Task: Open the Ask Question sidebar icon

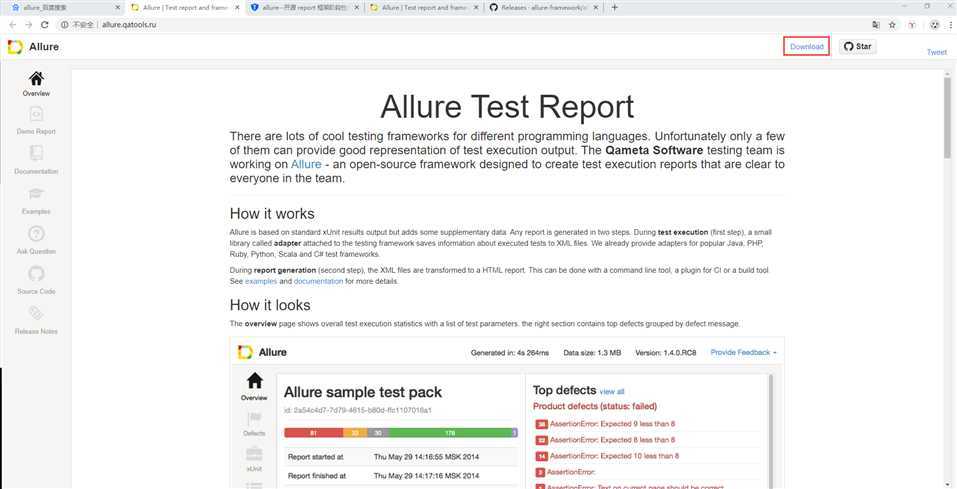Action: [36, 233]
